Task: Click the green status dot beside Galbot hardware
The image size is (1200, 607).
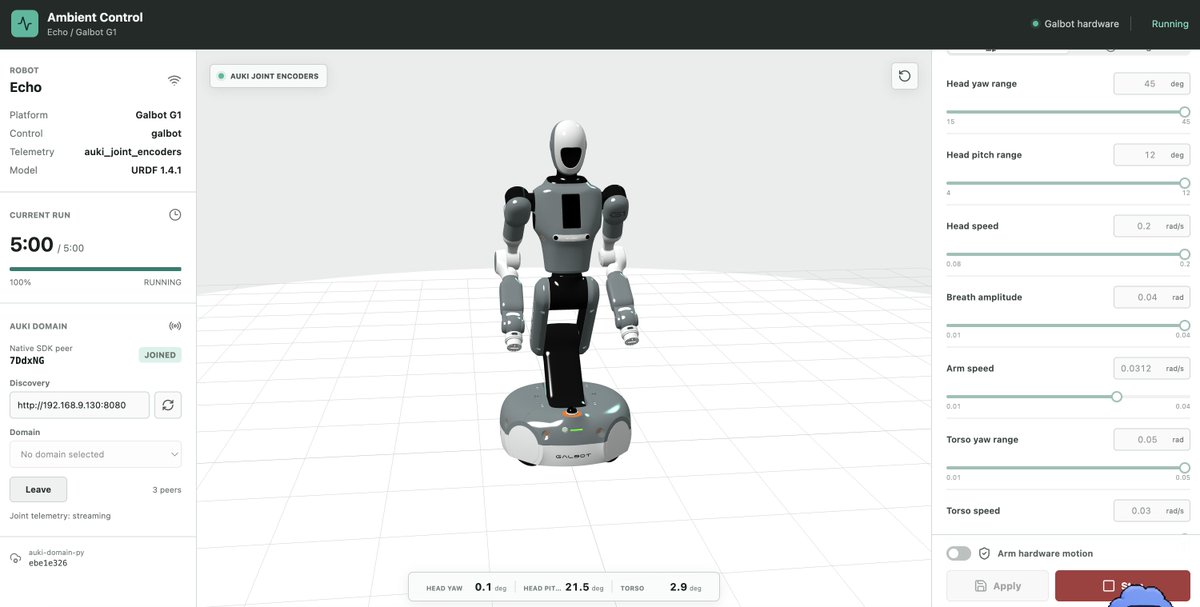Action: [x=1035, y=24]
